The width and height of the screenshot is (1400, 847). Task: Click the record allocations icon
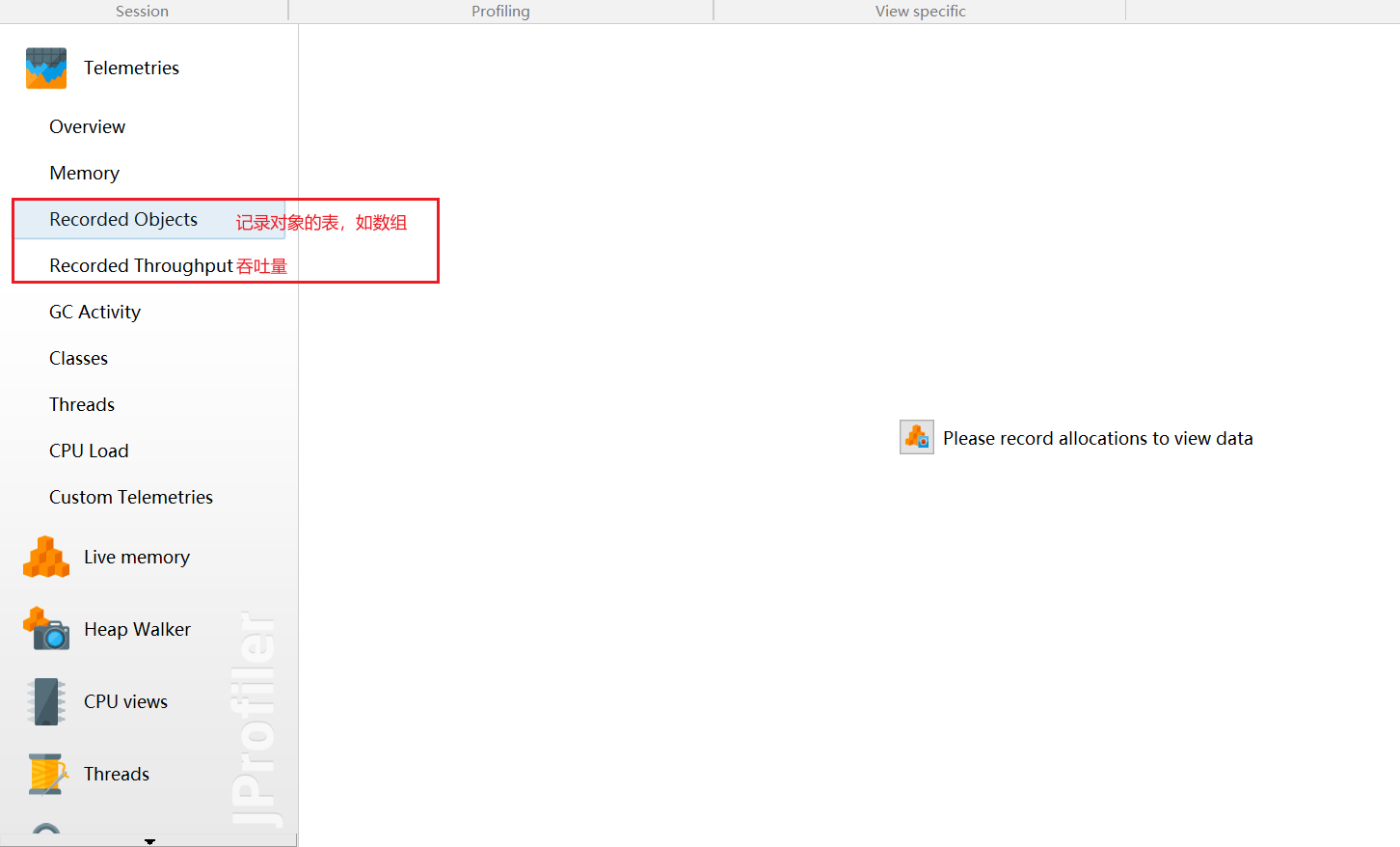[916, 437]
